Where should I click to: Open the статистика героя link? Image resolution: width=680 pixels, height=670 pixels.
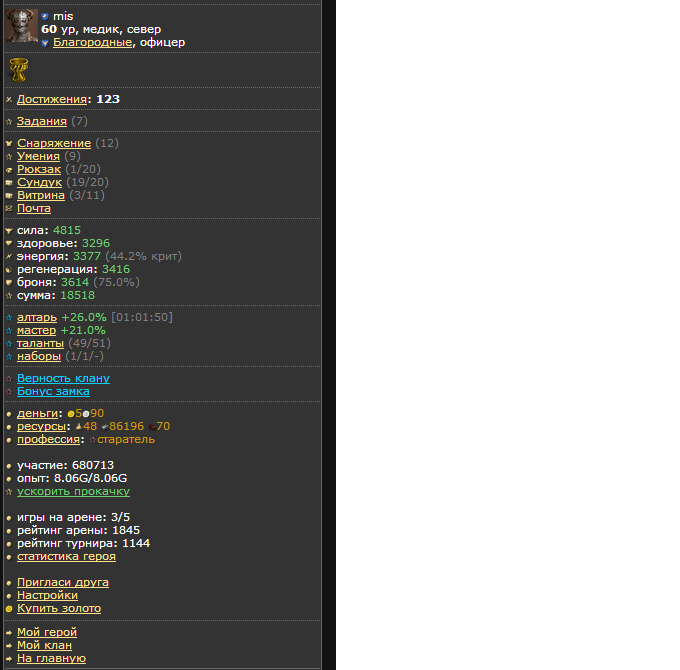point(66,556)
